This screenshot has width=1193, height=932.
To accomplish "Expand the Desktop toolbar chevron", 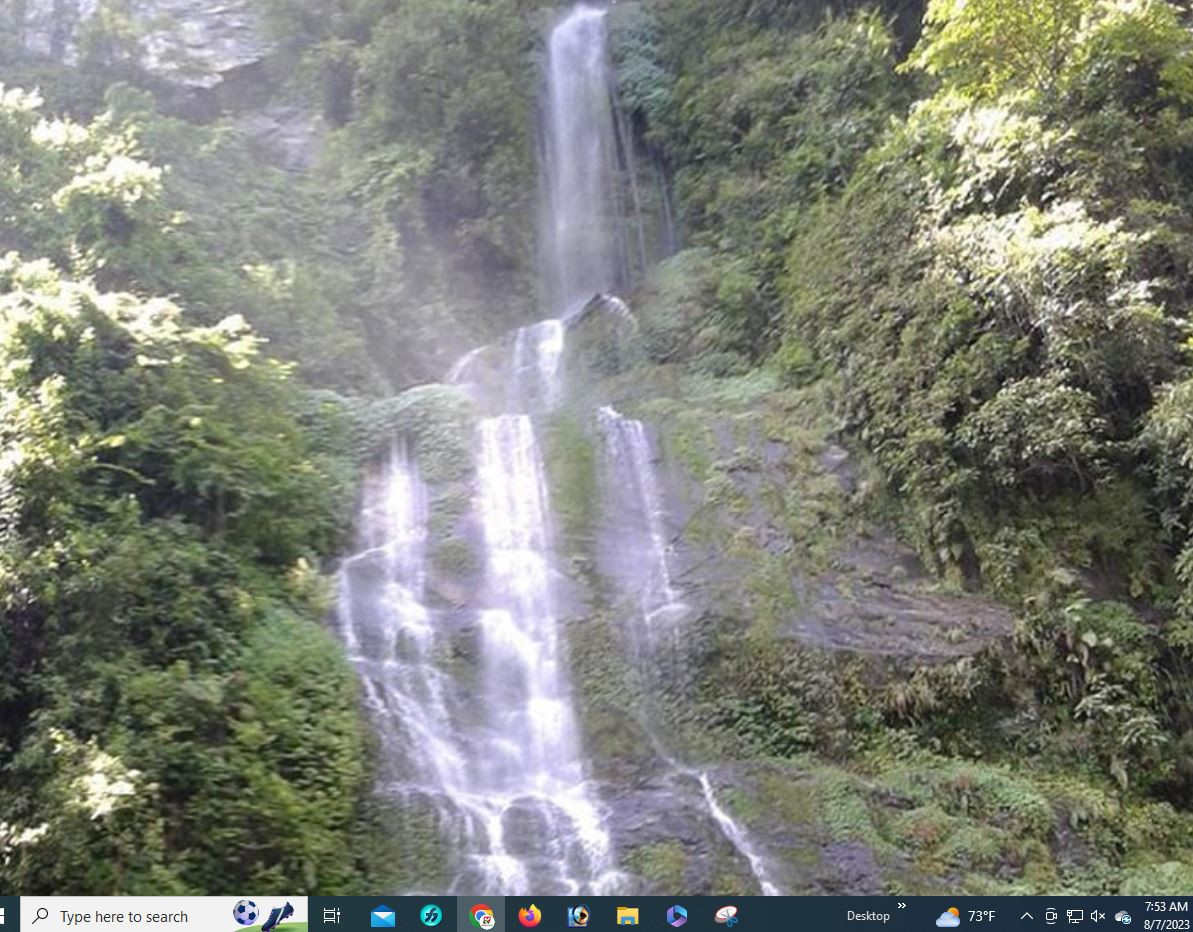I will click(901, 907).
